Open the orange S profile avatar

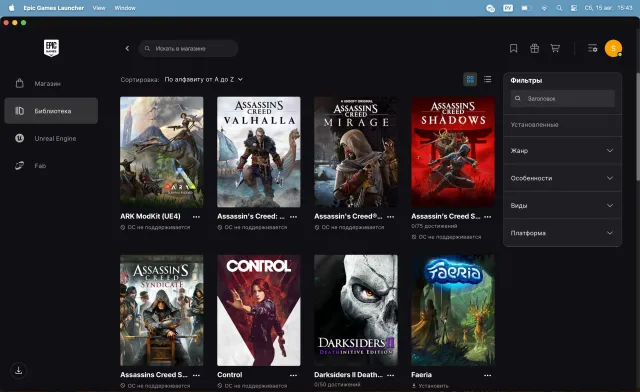pos(613,48)
